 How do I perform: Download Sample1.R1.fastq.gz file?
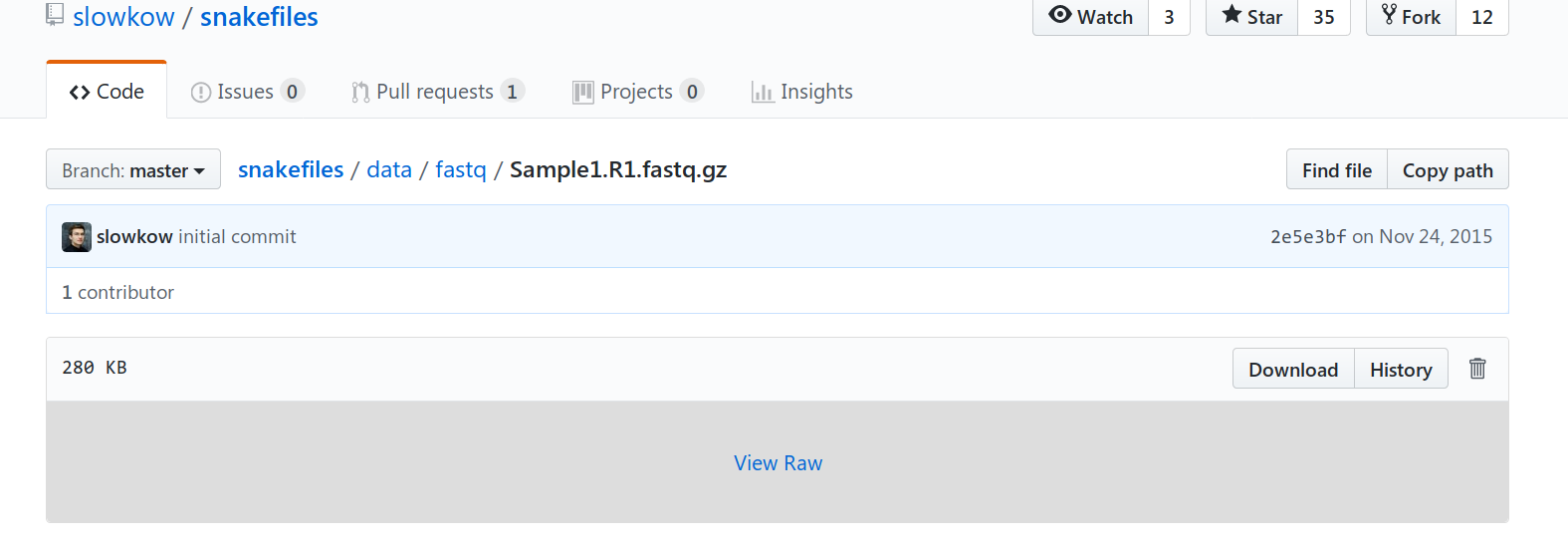pyautogui.click(x=1293, y=370)
